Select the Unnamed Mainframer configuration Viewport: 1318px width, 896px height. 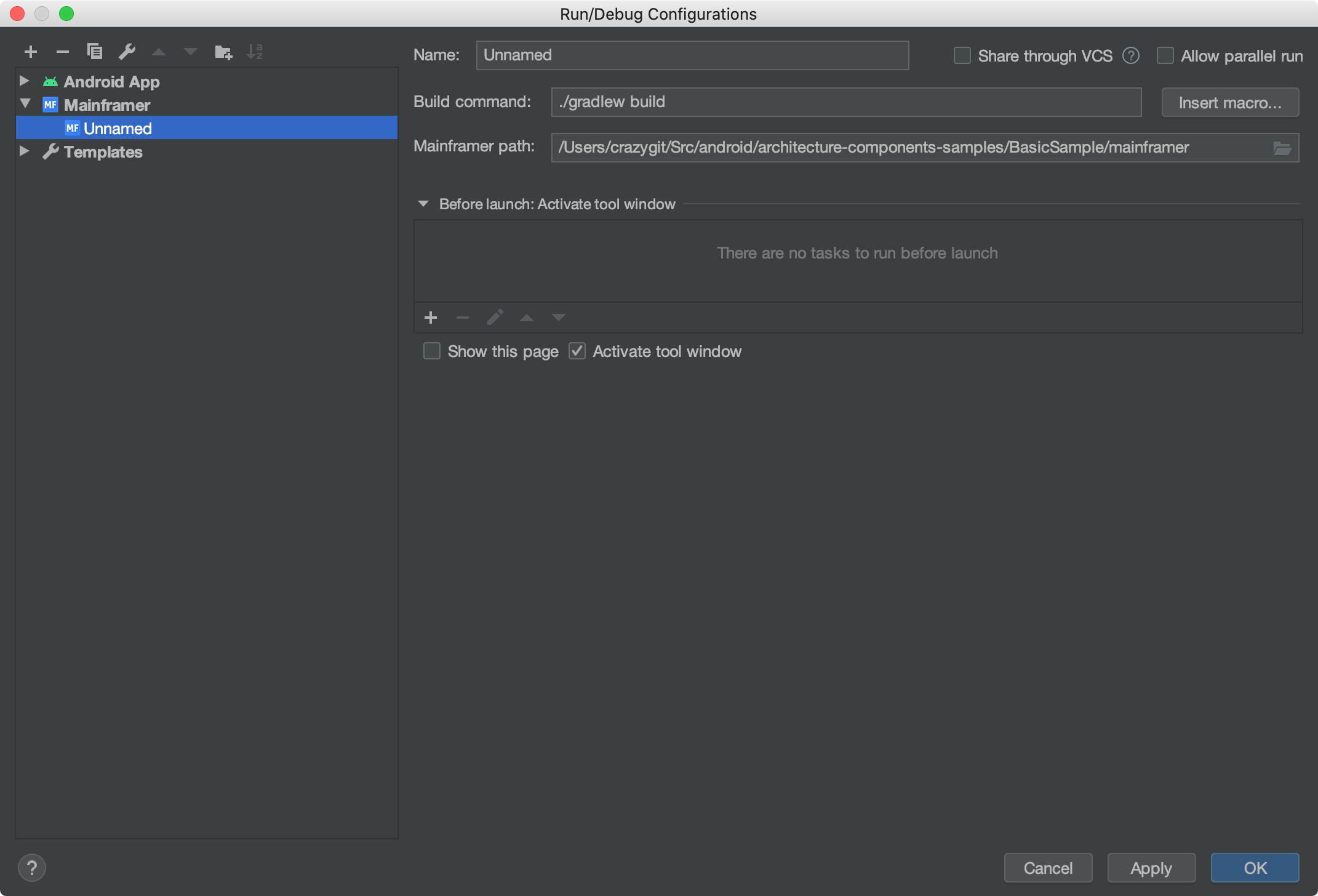coord(118,129)
